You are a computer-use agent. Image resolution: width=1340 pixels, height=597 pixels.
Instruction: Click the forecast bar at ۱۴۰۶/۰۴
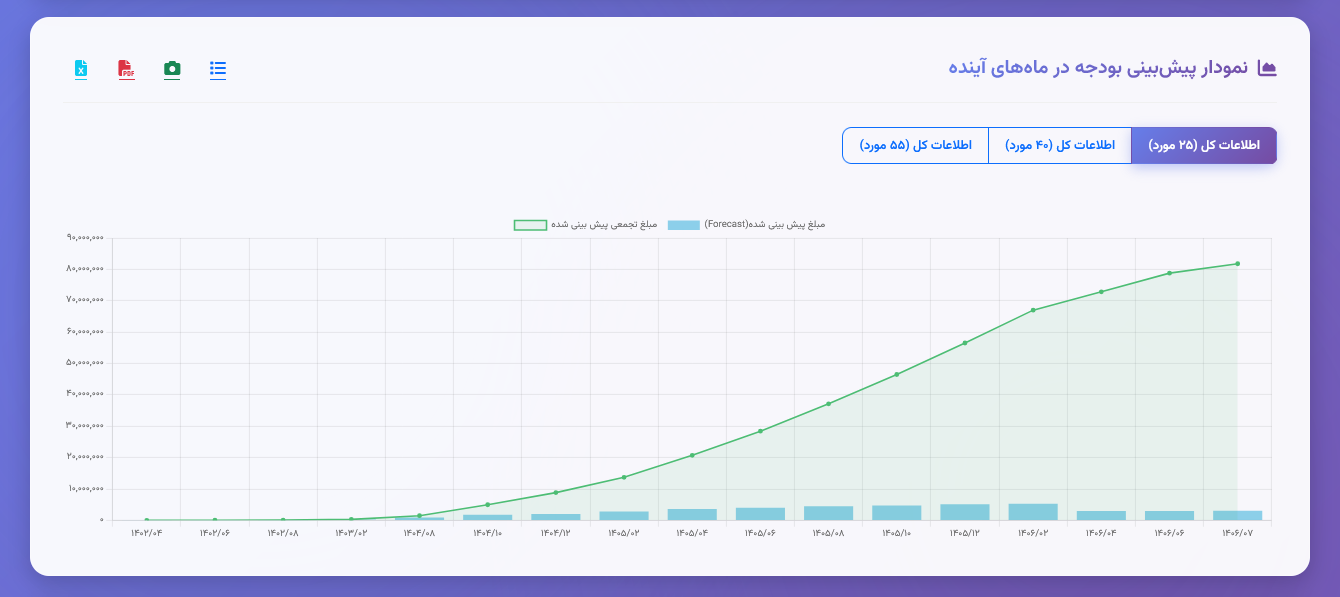1101,515
